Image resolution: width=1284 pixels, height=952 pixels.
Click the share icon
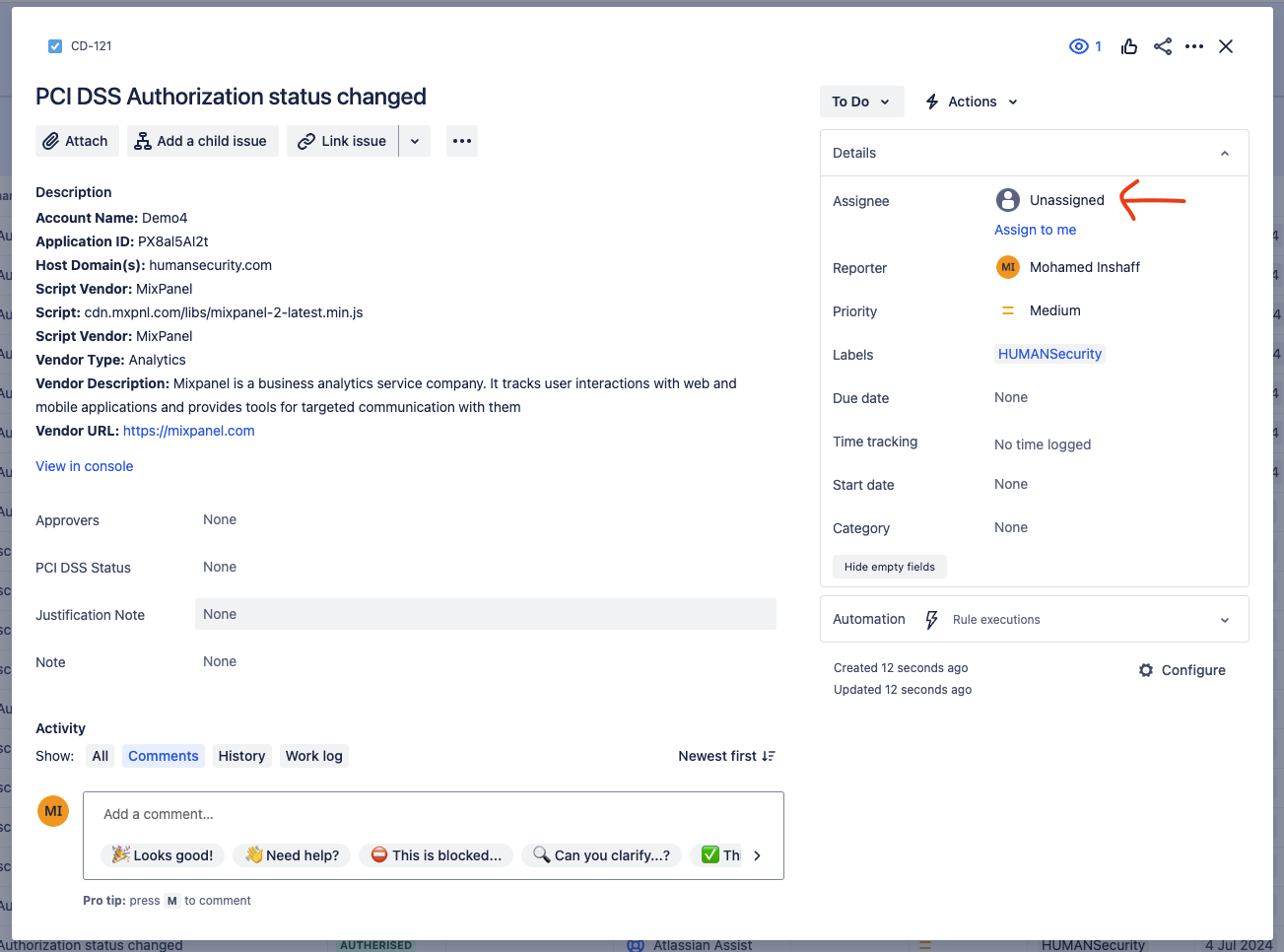1163,46
